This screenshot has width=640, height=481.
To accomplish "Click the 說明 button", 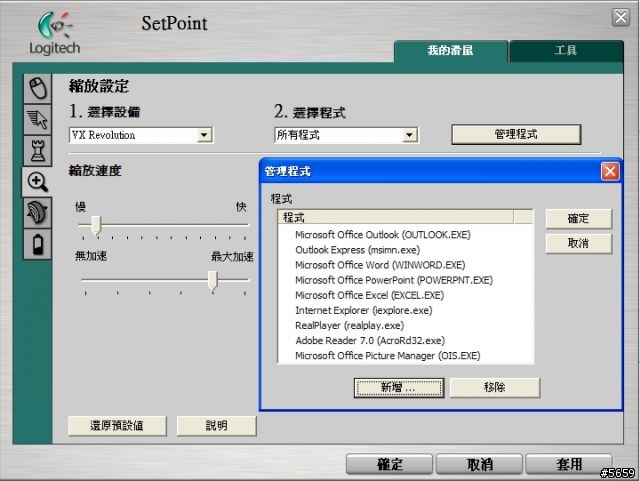I will 216,426.
